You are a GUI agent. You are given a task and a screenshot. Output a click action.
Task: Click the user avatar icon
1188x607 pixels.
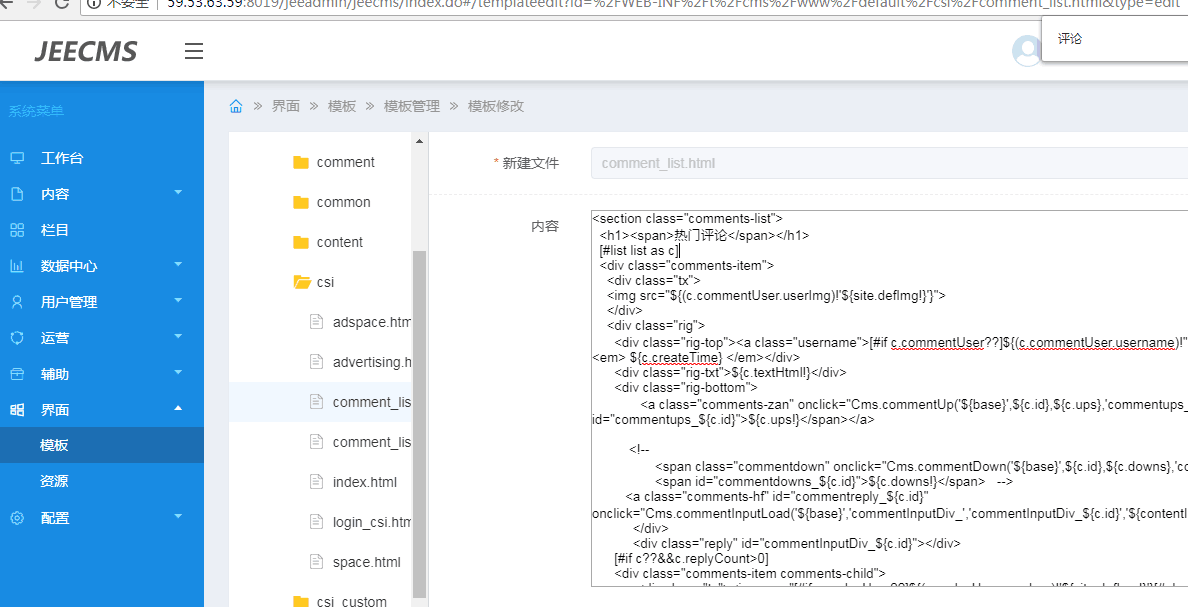click(1026, 51)
